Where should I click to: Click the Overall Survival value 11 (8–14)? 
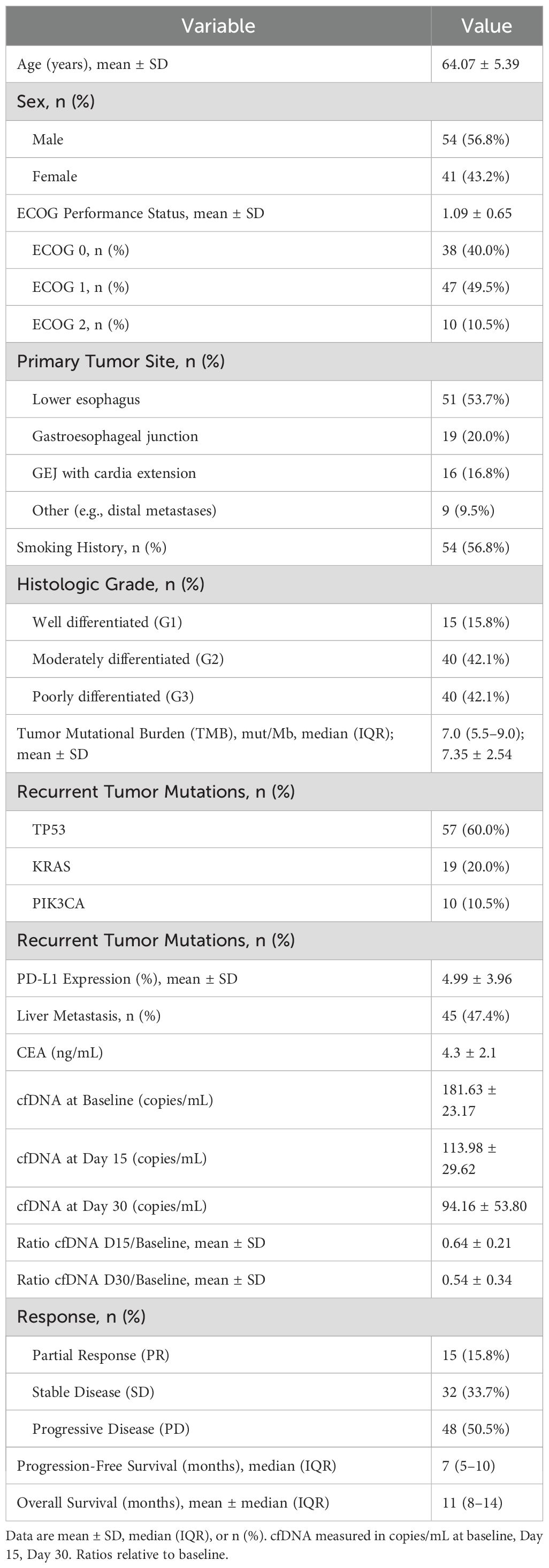tap(472, 1503)
